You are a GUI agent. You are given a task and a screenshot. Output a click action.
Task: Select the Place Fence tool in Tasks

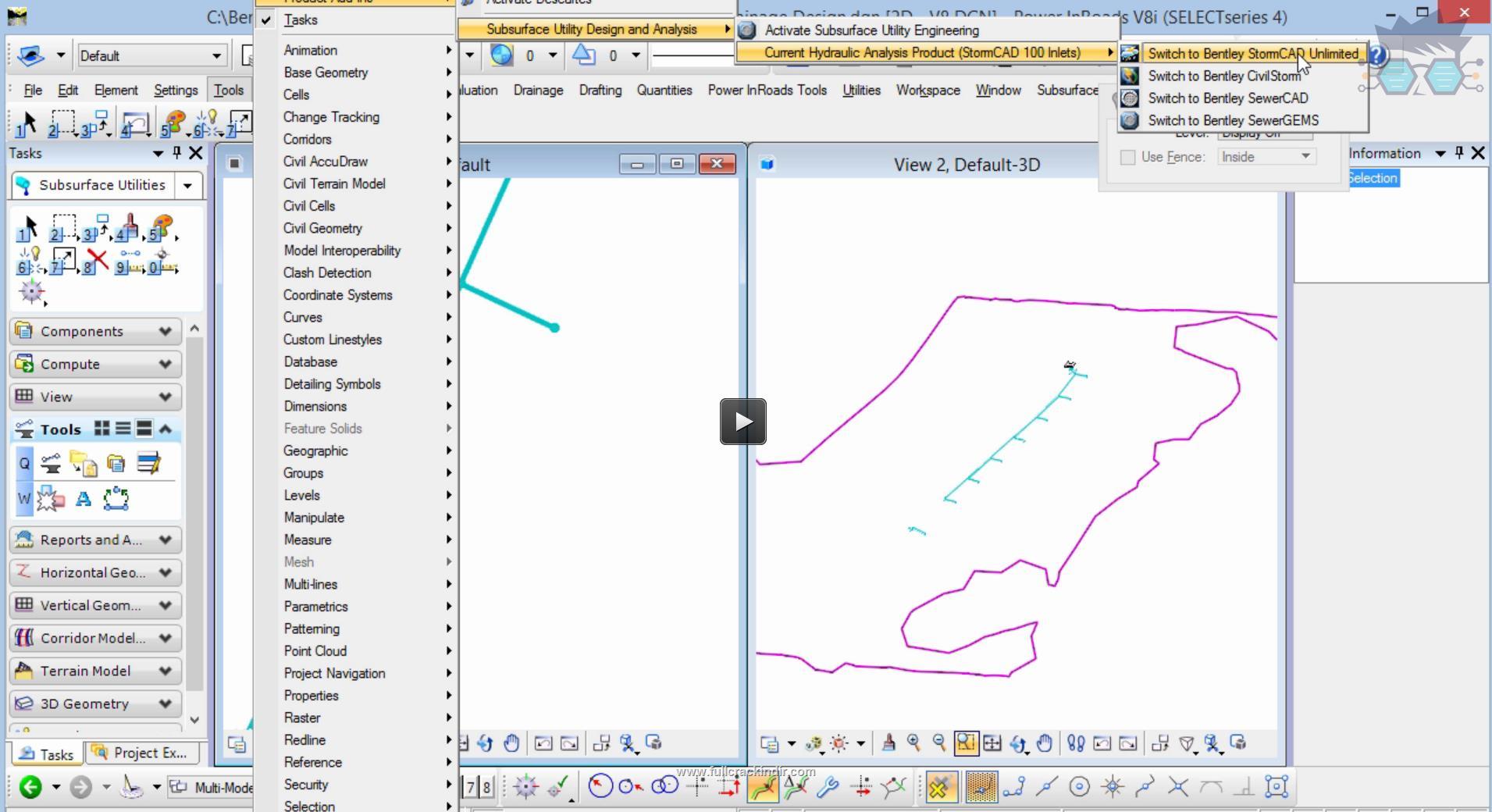(x=63, y=229)
